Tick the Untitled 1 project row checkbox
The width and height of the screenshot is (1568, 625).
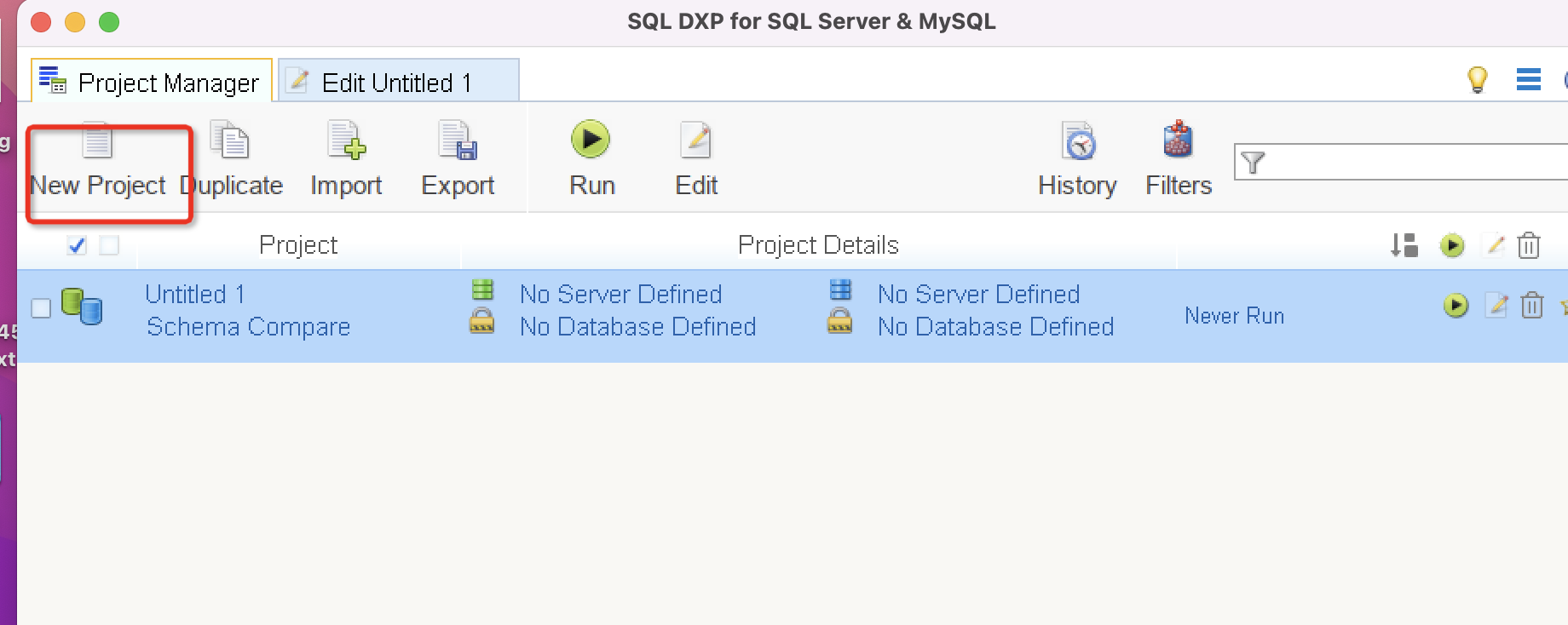[x=41, y=308]
